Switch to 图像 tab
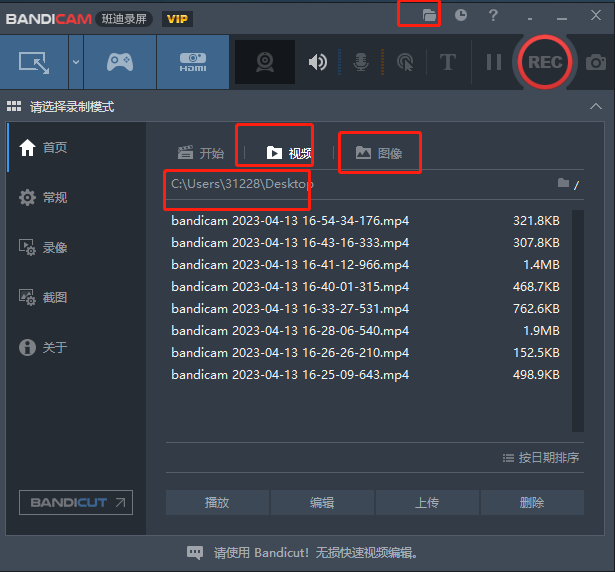Viewport: 615px width, 572px height. (x=379, y=153)
